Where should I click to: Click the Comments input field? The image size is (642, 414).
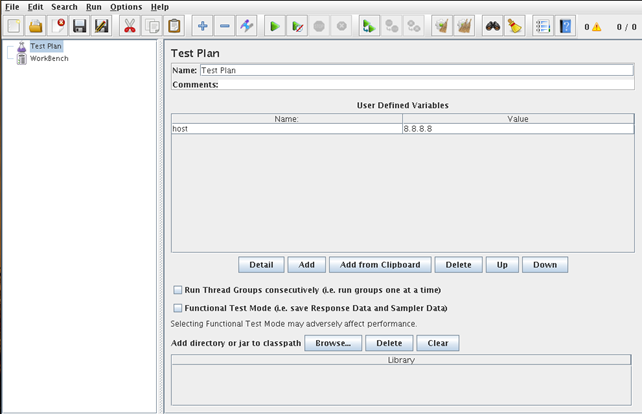click(426, 85)
